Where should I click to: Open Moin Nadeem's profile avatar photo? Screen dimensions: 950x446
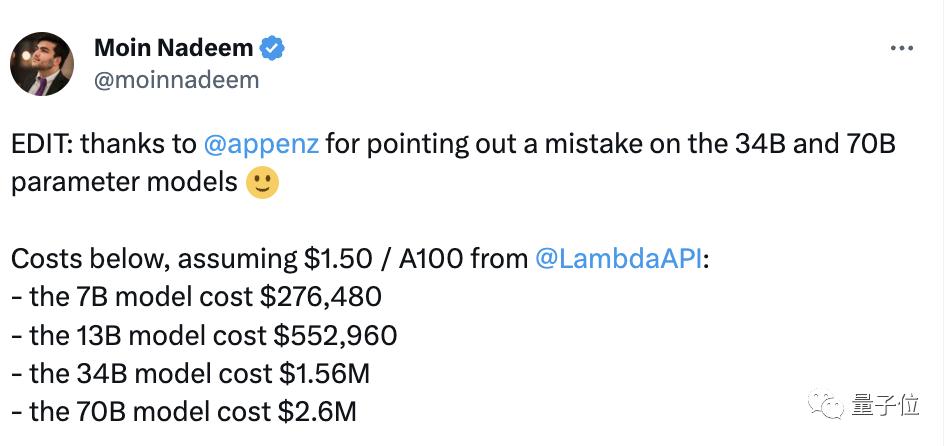point(41,64)
